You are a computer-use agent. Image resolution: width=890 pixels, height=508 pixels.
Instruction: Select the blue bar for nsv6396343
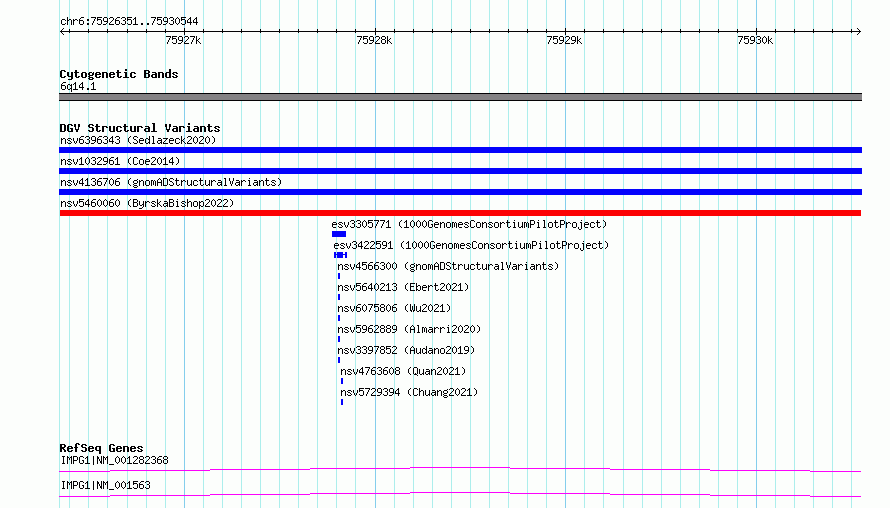pyautogui.click(x=460, y=150)
